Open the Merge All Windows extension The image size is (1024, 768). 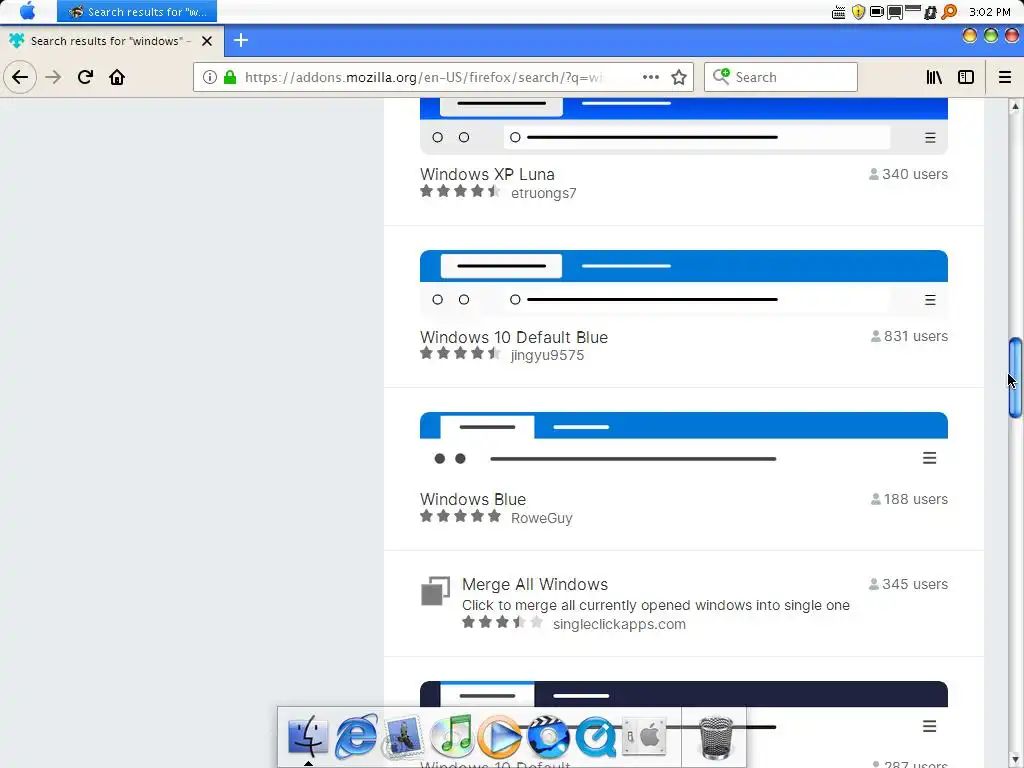click(535, 584)
